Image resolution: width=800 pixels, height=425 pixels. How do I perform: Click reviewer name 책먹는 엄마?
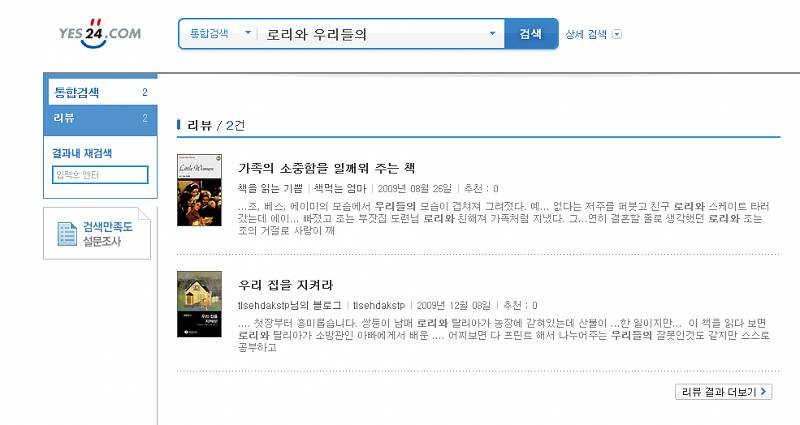(340, 189)
